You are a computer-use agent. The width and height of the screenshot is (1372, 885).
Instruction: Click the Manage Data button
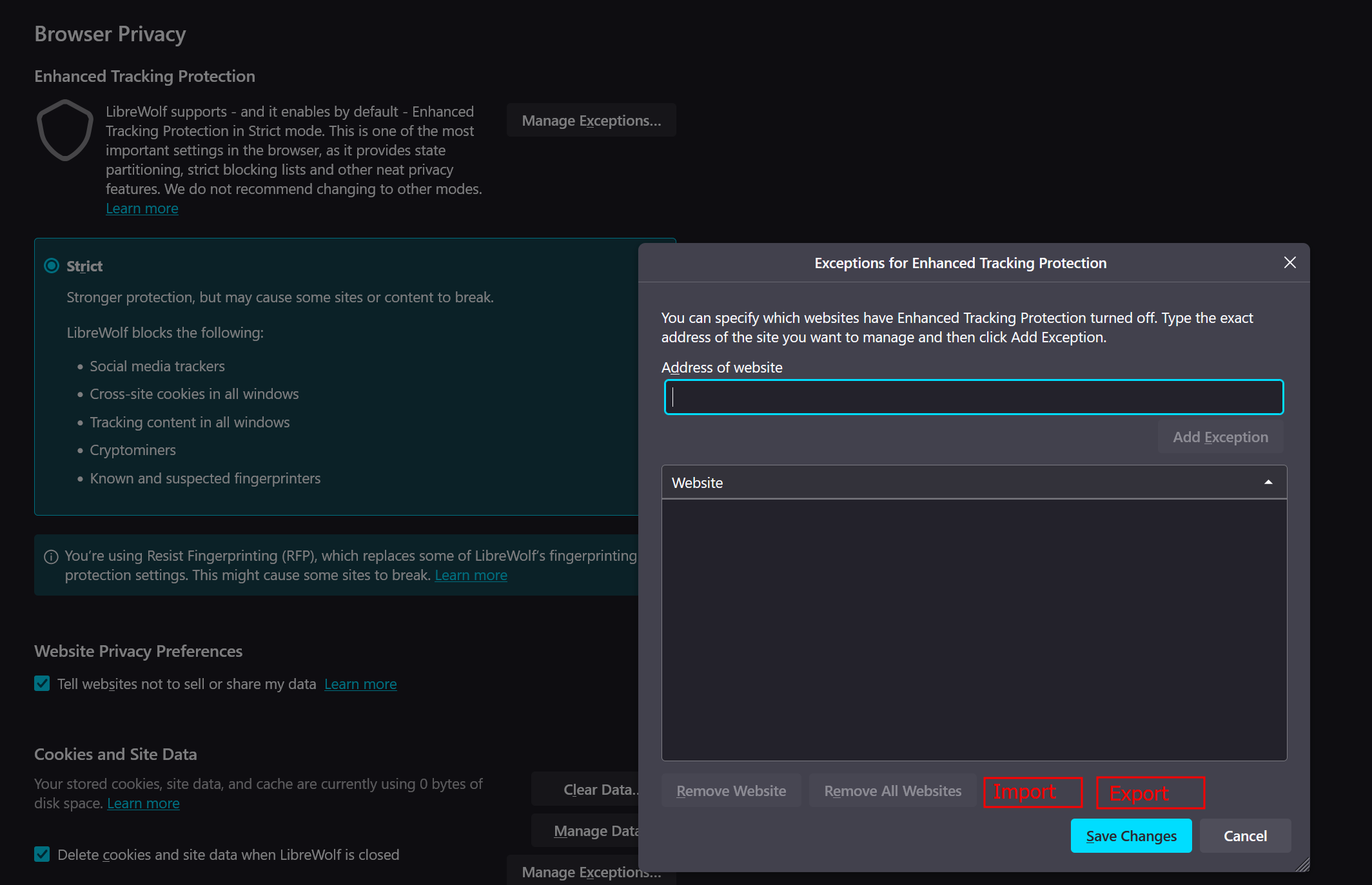(x=585, y=831)
